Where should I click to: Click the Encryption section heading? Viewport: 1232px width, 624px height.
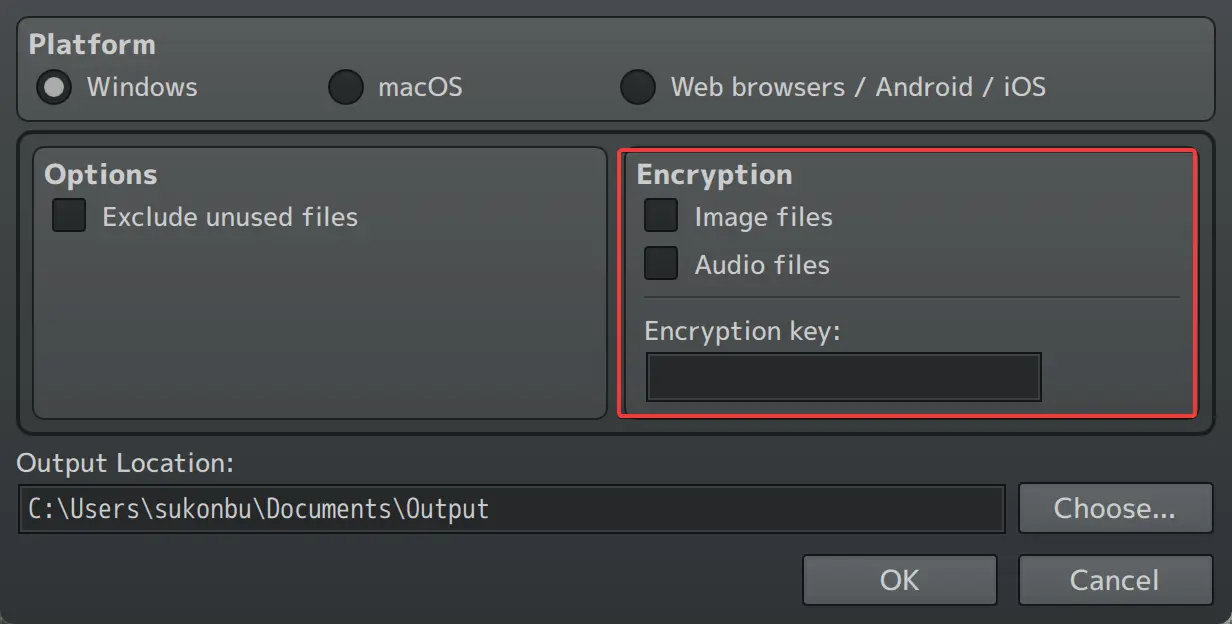click(x=714, y=175)
